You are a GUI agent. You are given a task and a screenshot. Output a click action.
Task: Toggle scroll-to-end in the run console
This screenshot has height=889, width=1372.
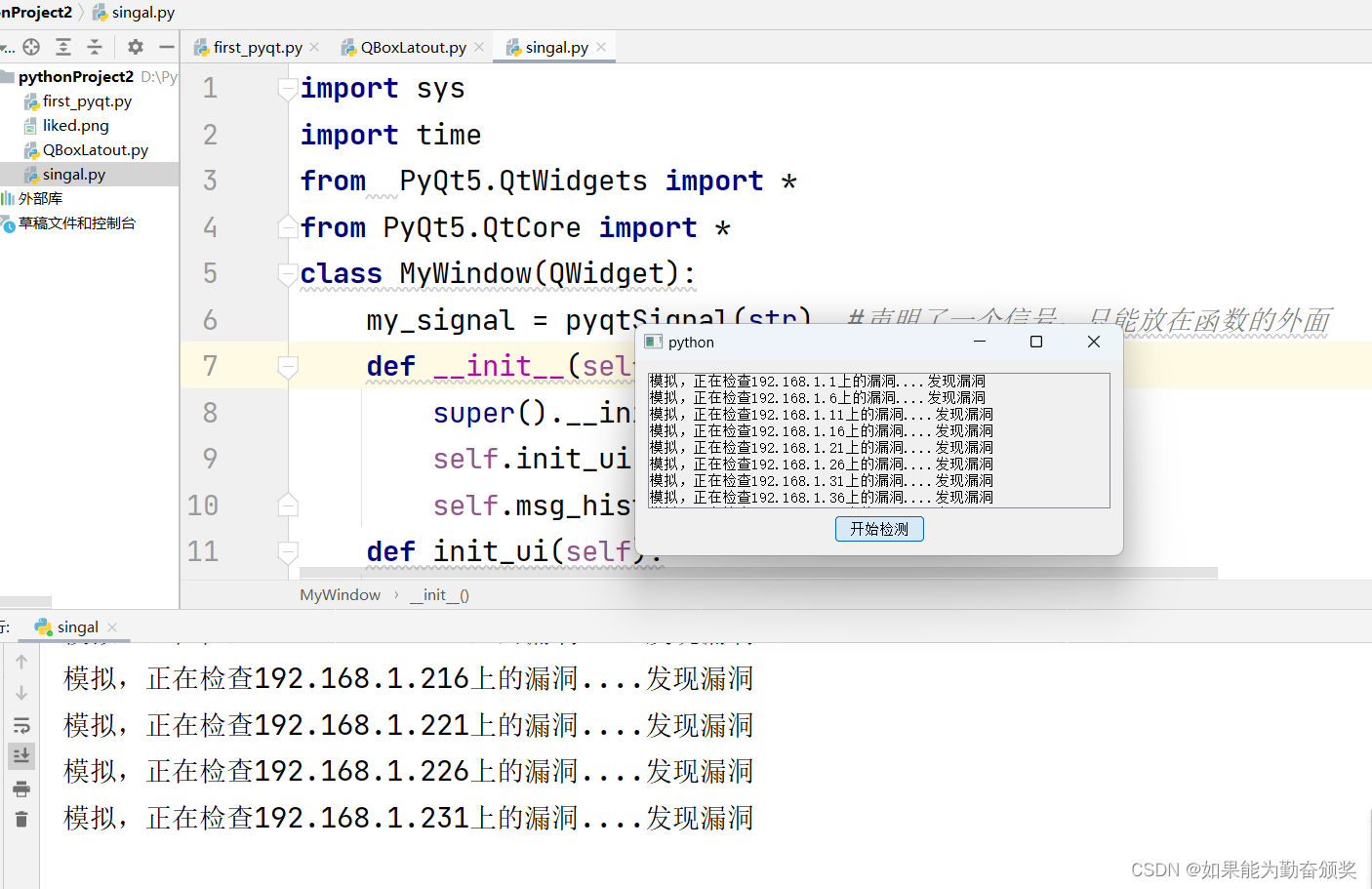coord(21,755)
